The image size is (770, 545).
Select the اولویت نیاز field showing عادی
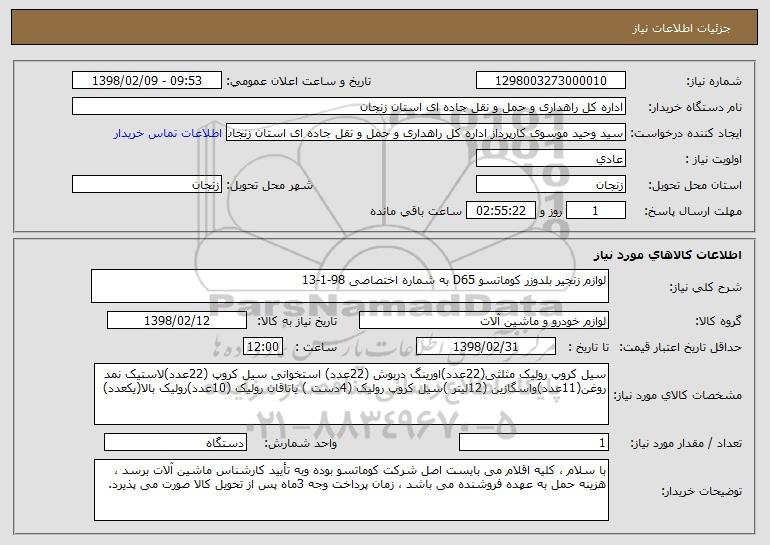[550, 159]
